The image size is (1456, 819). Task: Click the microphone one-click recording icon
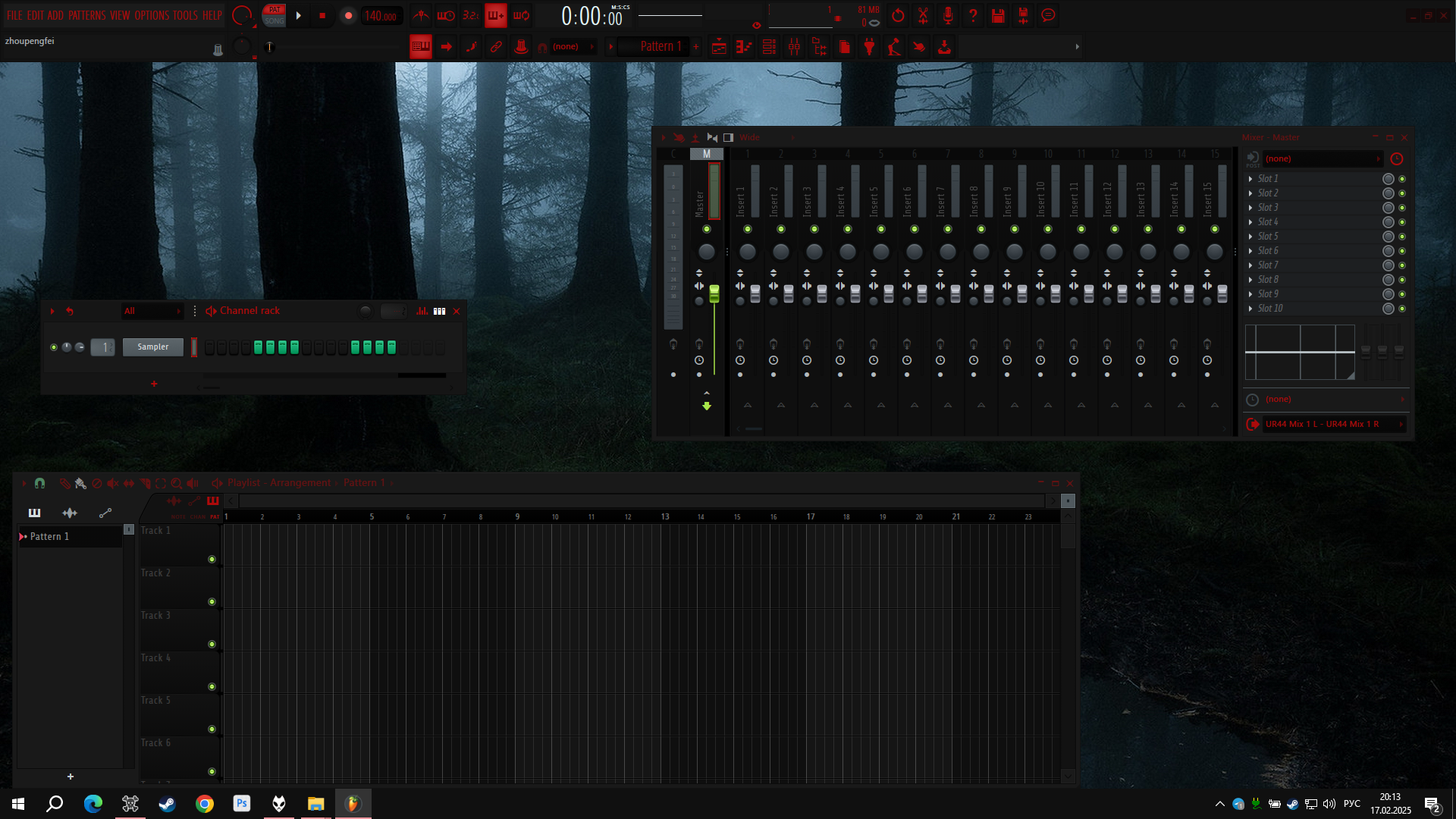[948, 15]
